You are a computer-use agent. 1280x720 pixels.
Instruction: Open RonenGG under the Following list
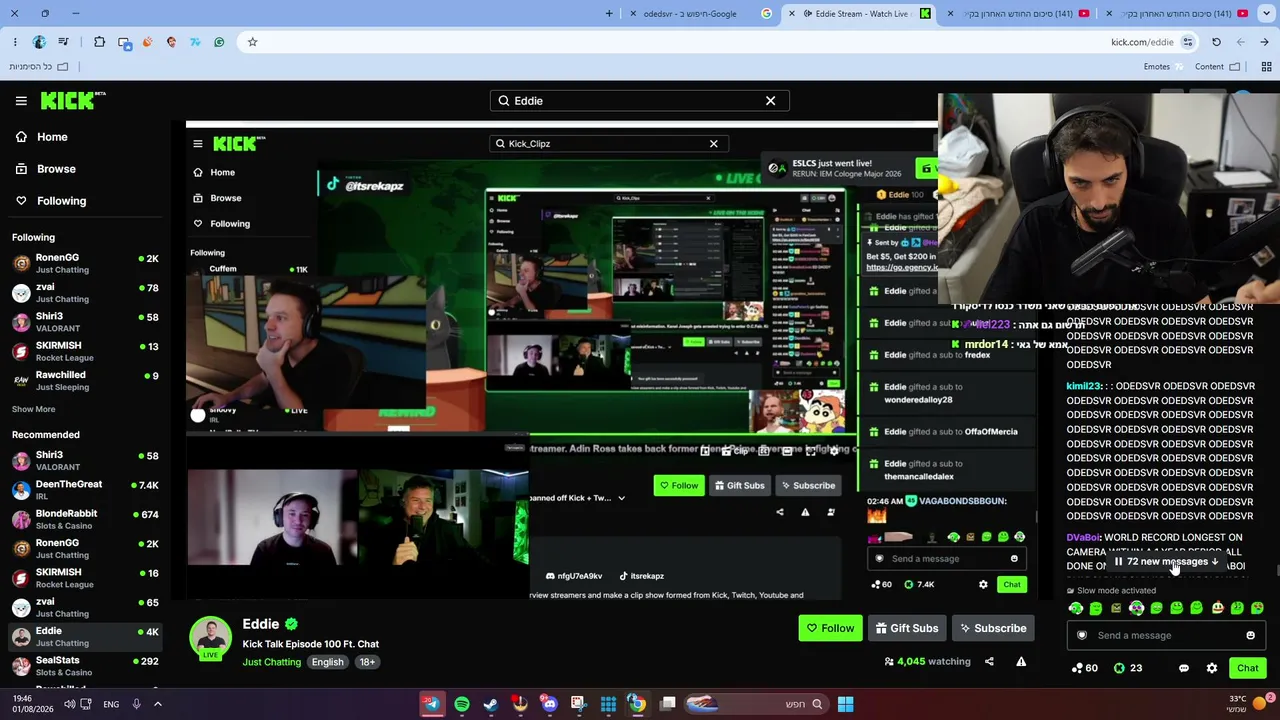tap(85, 263)
